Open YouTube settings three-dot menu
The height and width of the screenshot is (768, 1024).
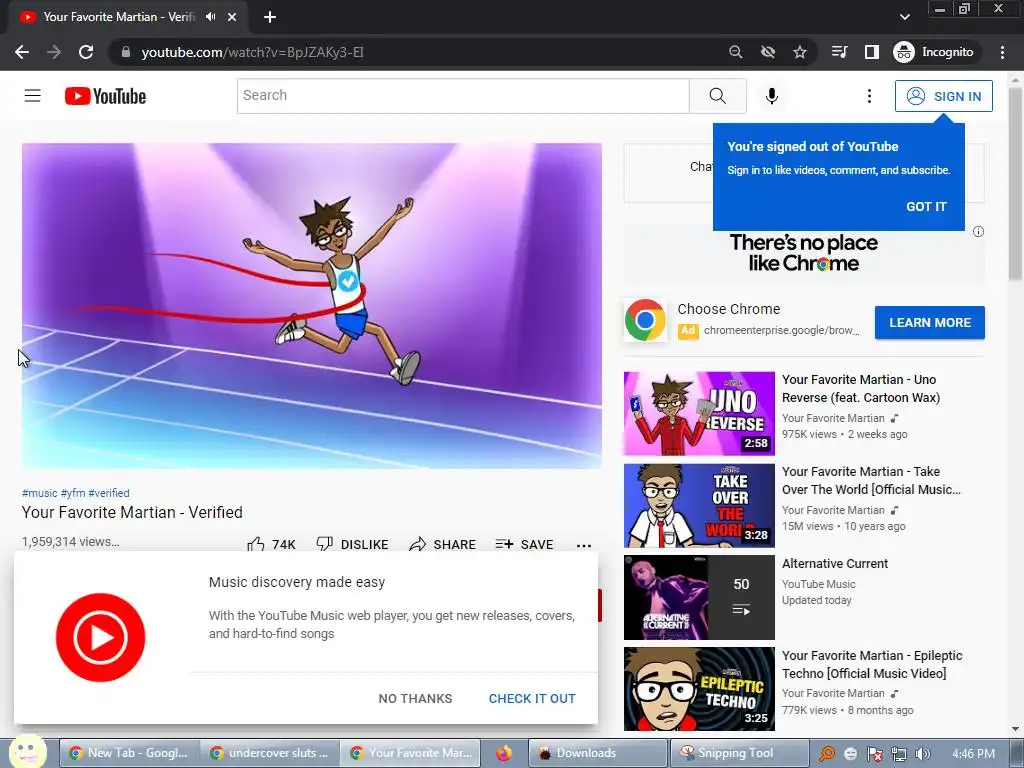[x=869, y=96]
